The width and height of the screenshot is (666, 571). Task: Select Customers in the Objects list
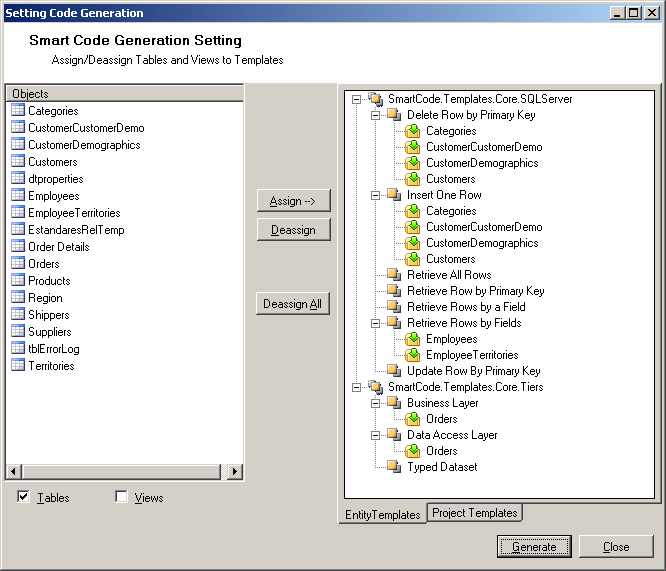(x=53, y=162)
